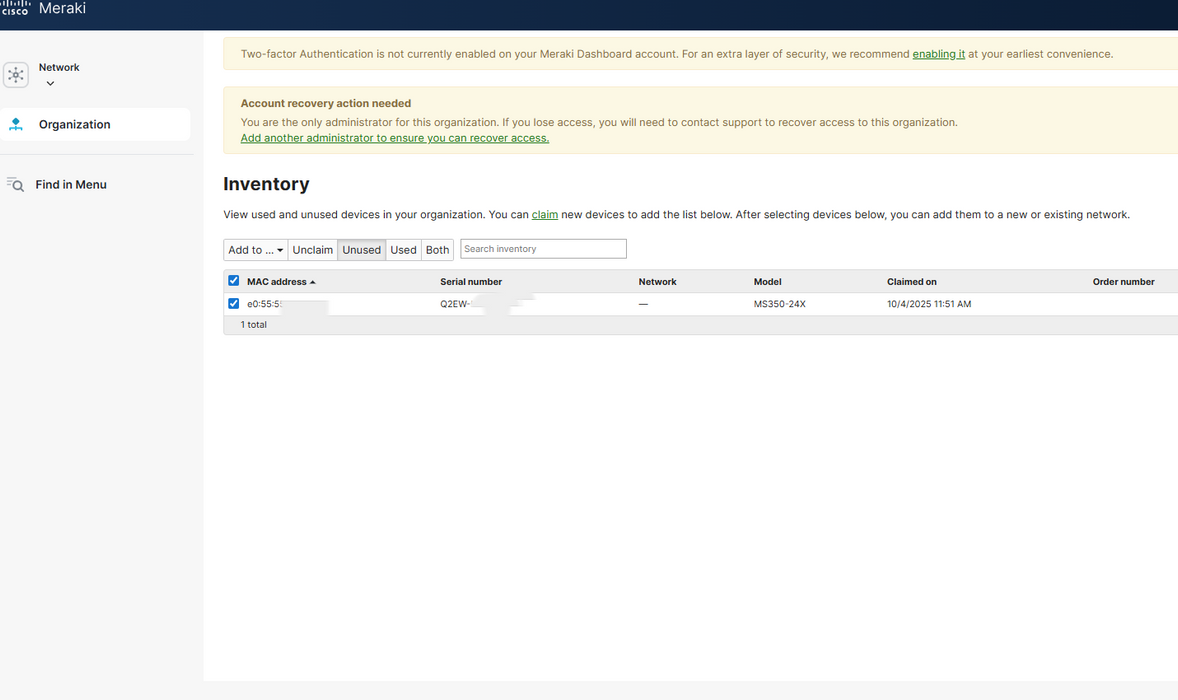Click the Search inventory field

543,249
